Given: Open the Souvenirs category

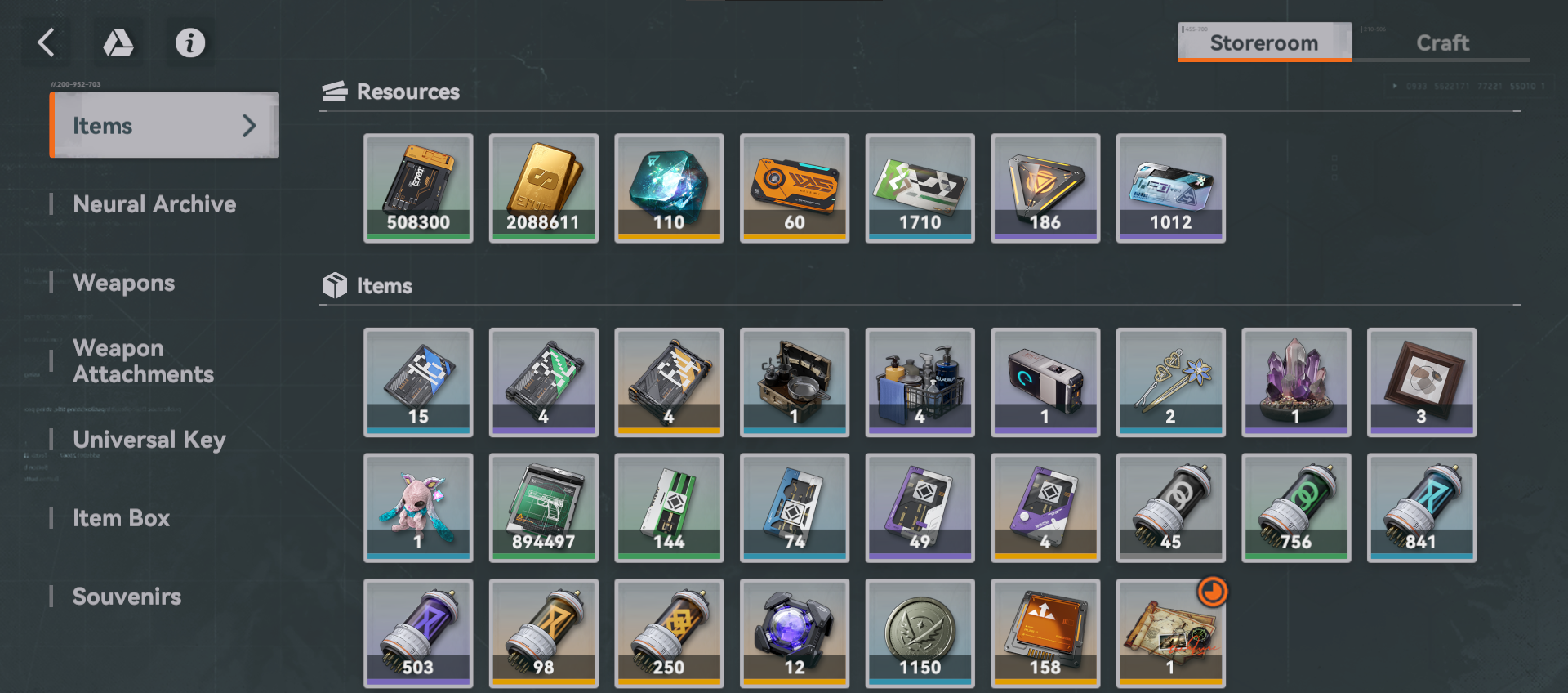Looking at the screenshot, I should point(127,597).
